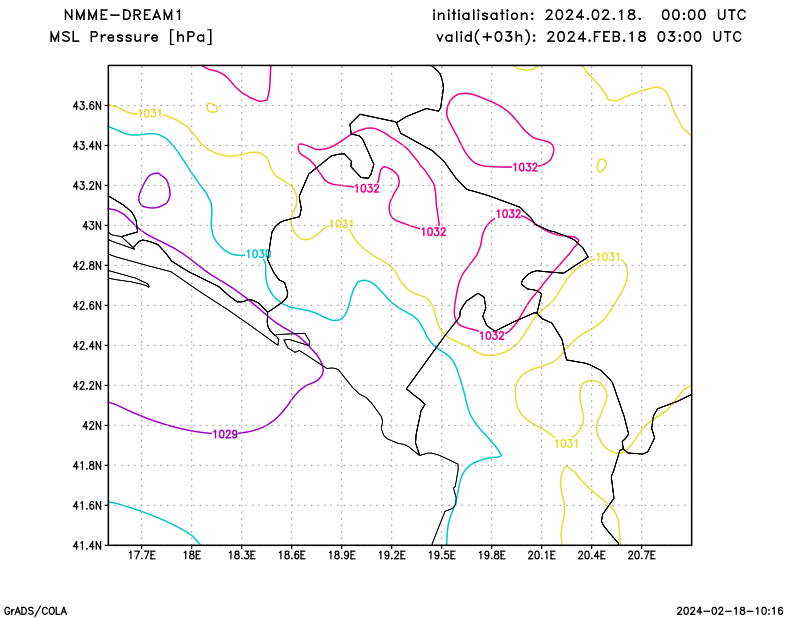The image size is (800, 618).
Task: Click the 18.9E longitude label
Action: 341,556
